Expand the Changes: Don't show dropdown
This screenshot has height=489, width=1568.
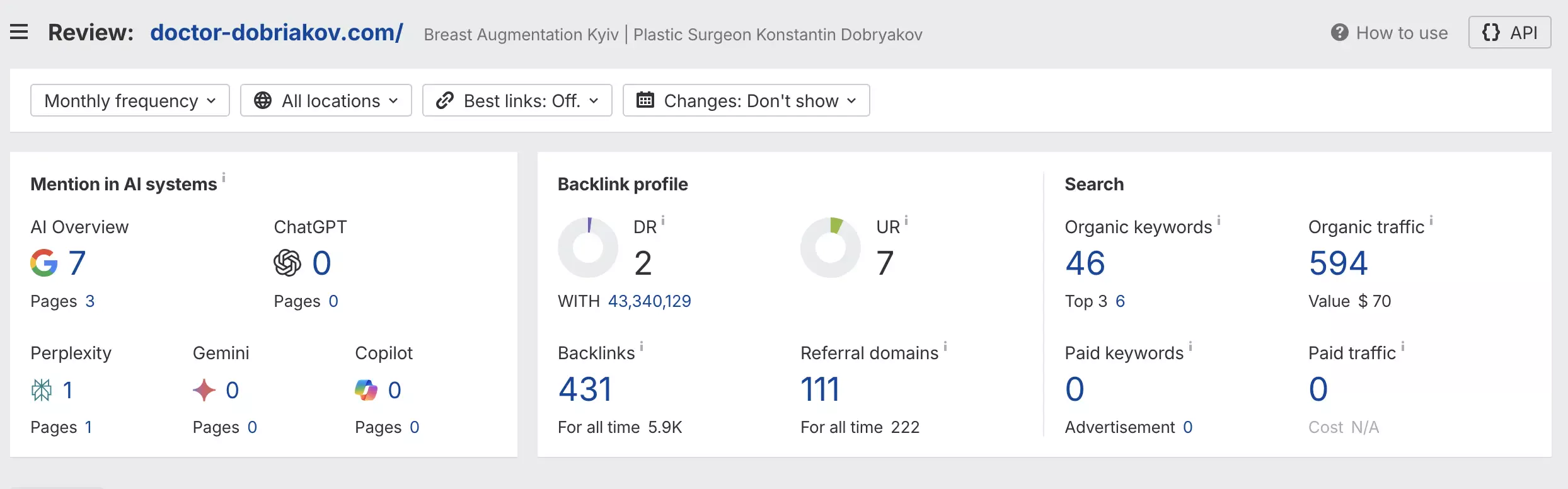click(746, 100)
